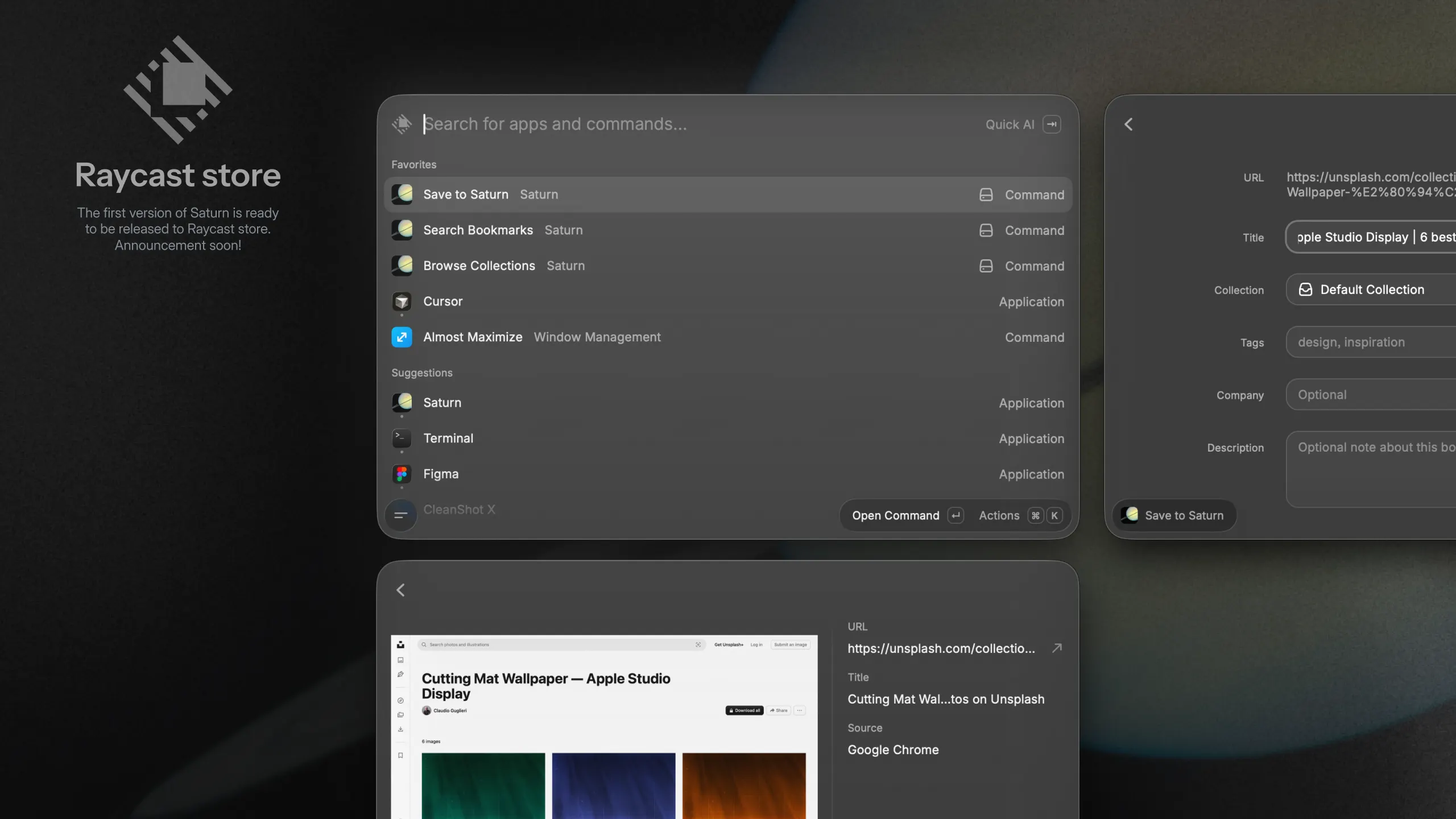Go back using chevron in bookmark detail window
This screenshot has width=1456, height=819.
tap(400, 590)
